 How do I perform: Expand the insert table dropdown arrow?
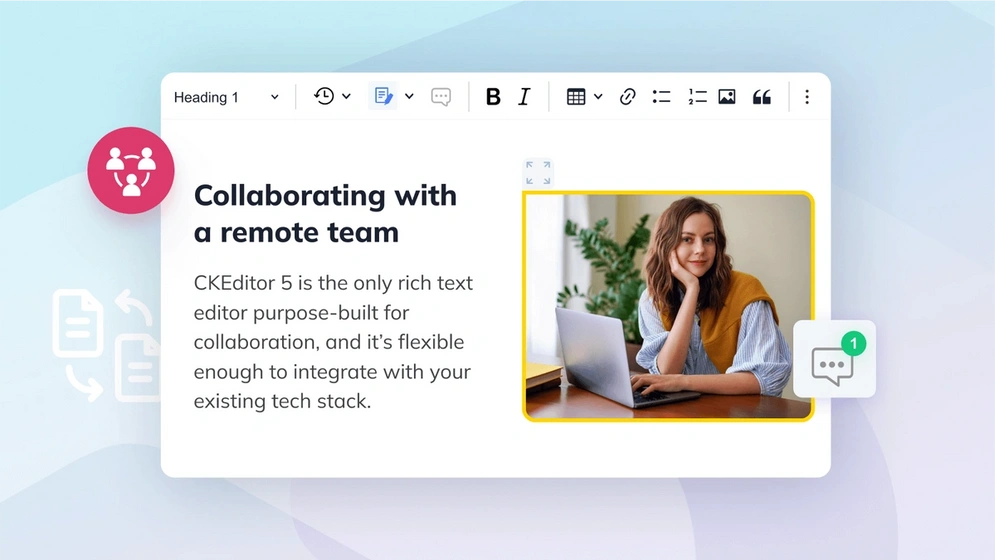click(x=598, y=97)
